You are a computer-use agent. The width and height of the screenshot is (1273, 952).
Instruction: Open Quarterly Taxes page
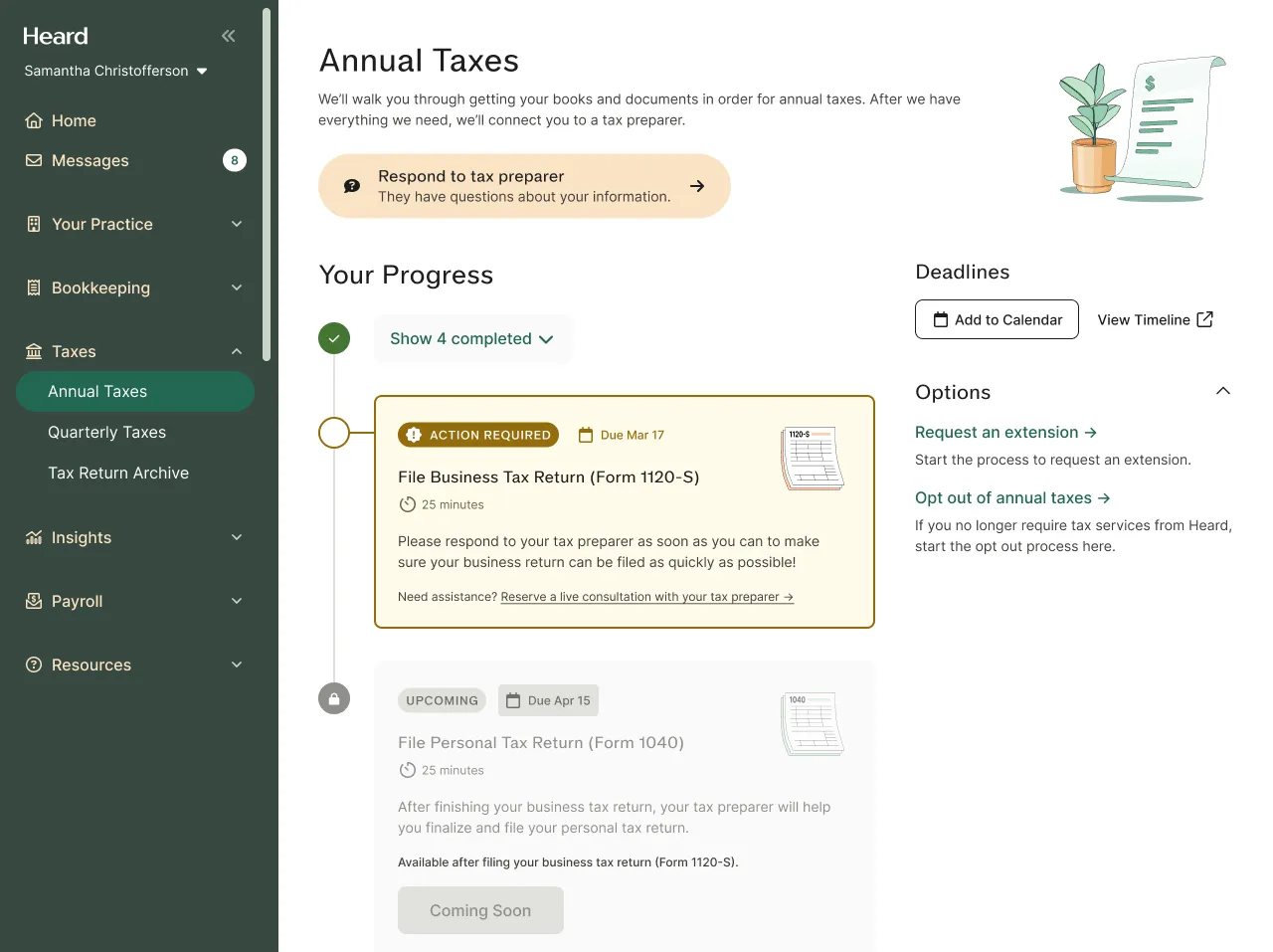[106, 432]
